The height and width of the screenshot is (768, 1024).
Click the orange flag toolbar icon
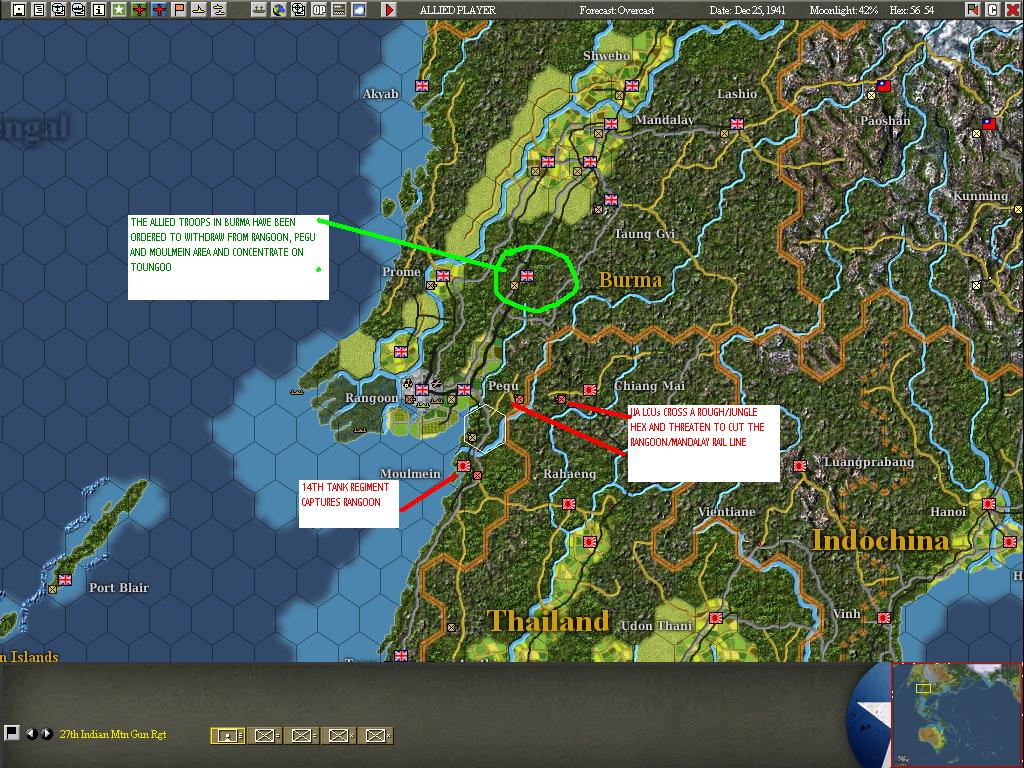tap(178, 10)
